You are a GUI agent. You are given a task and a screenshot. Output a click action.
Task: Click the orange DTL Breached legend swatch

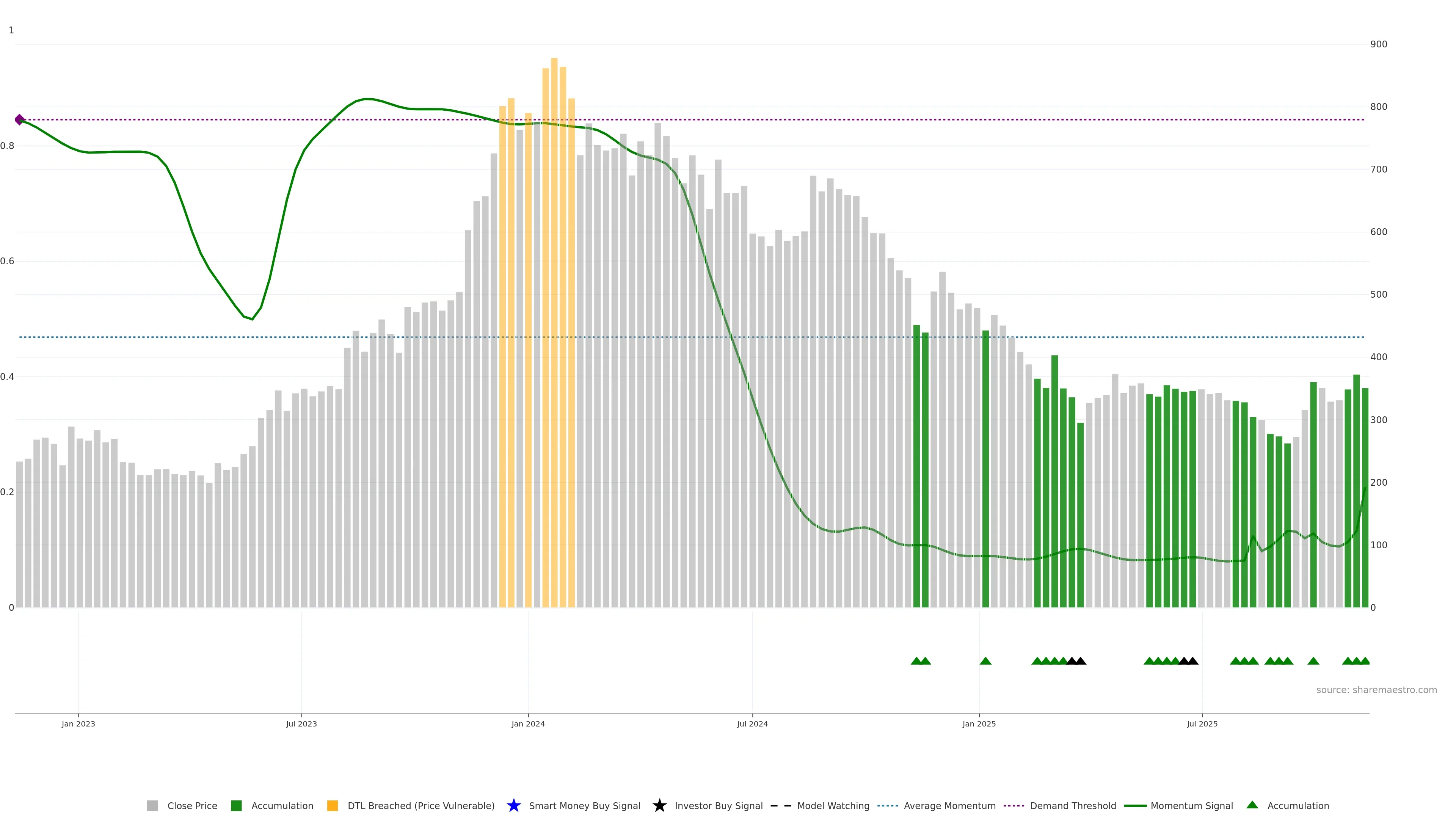(x=333, y=805)
